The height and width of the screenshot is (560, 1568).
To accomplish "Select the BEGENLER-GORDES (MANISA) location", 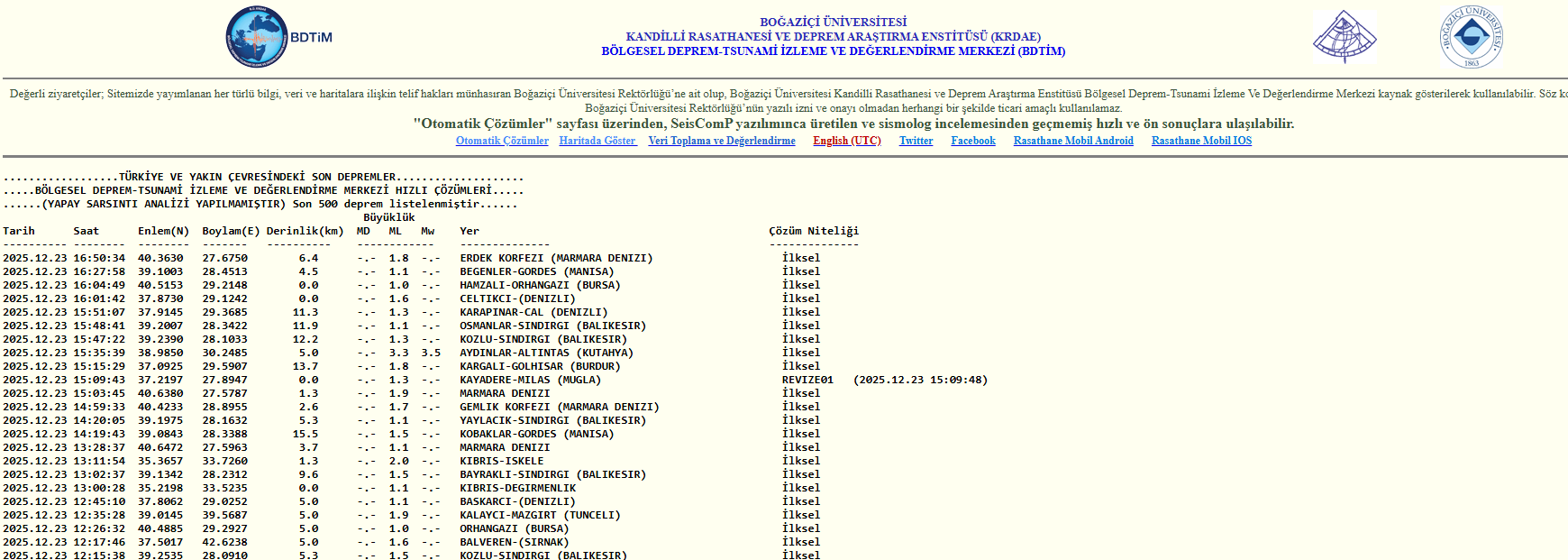I will tap(537, 271).
